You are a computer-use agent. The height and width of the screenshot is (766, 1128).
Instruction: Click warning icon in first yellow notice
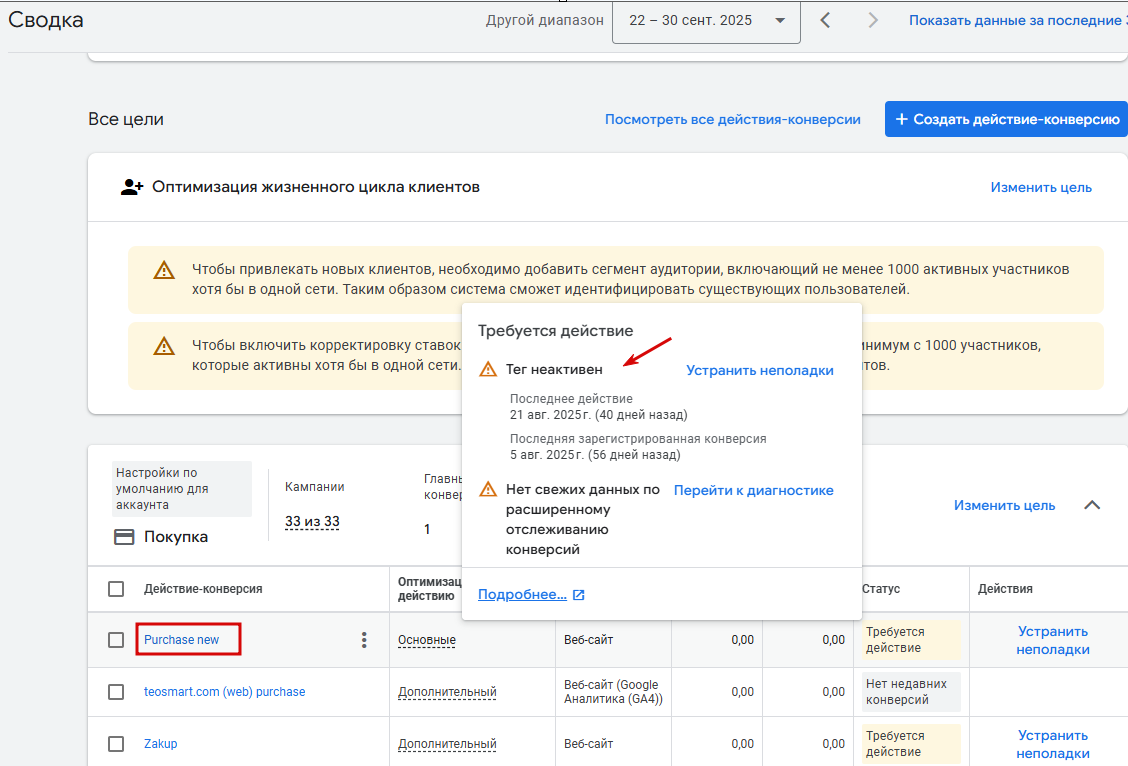click(x=164, y=270)
